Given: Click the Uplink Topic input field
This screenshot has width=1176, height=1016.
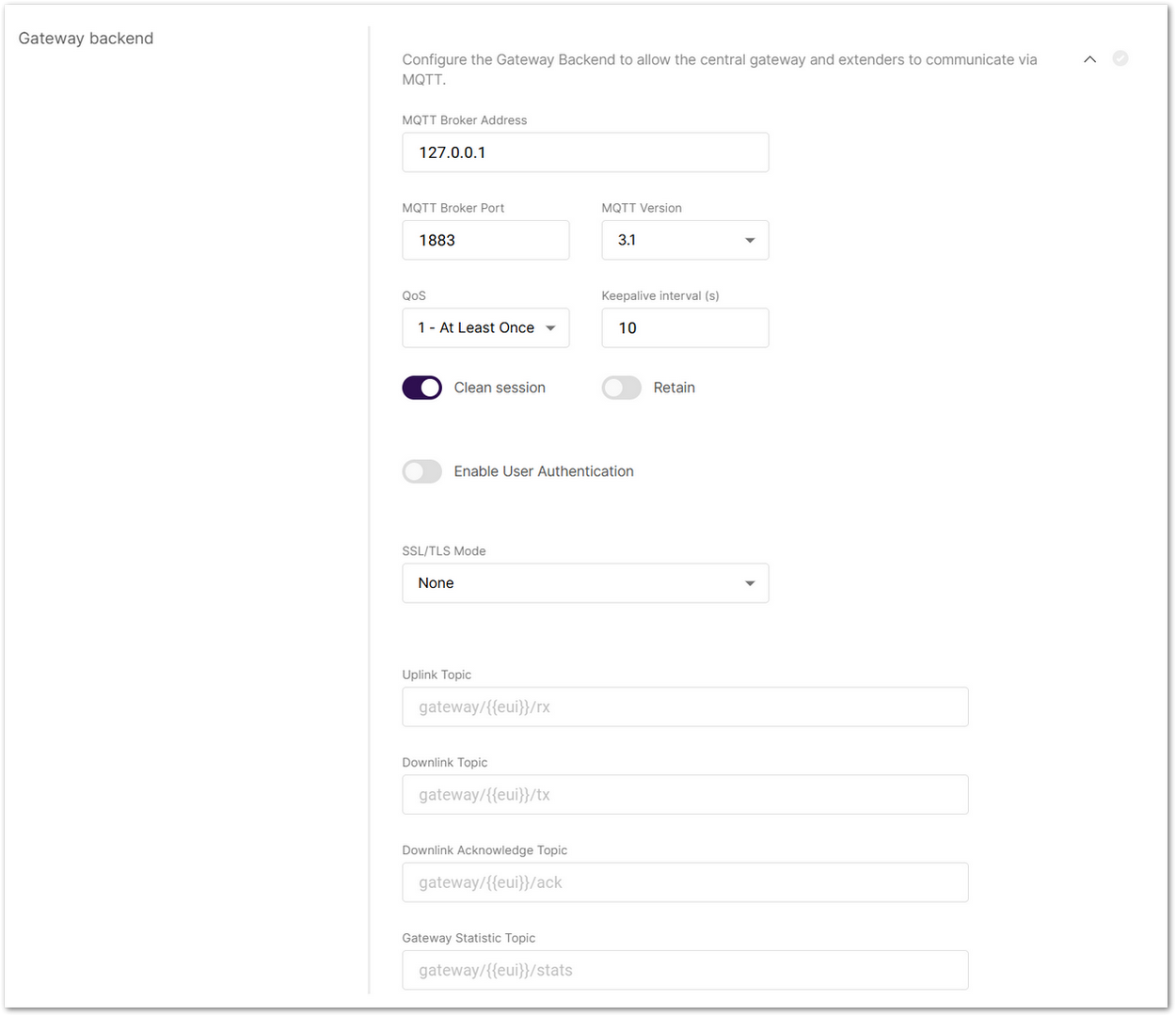Looking at the screenshot, I should [x=685, y=706].
